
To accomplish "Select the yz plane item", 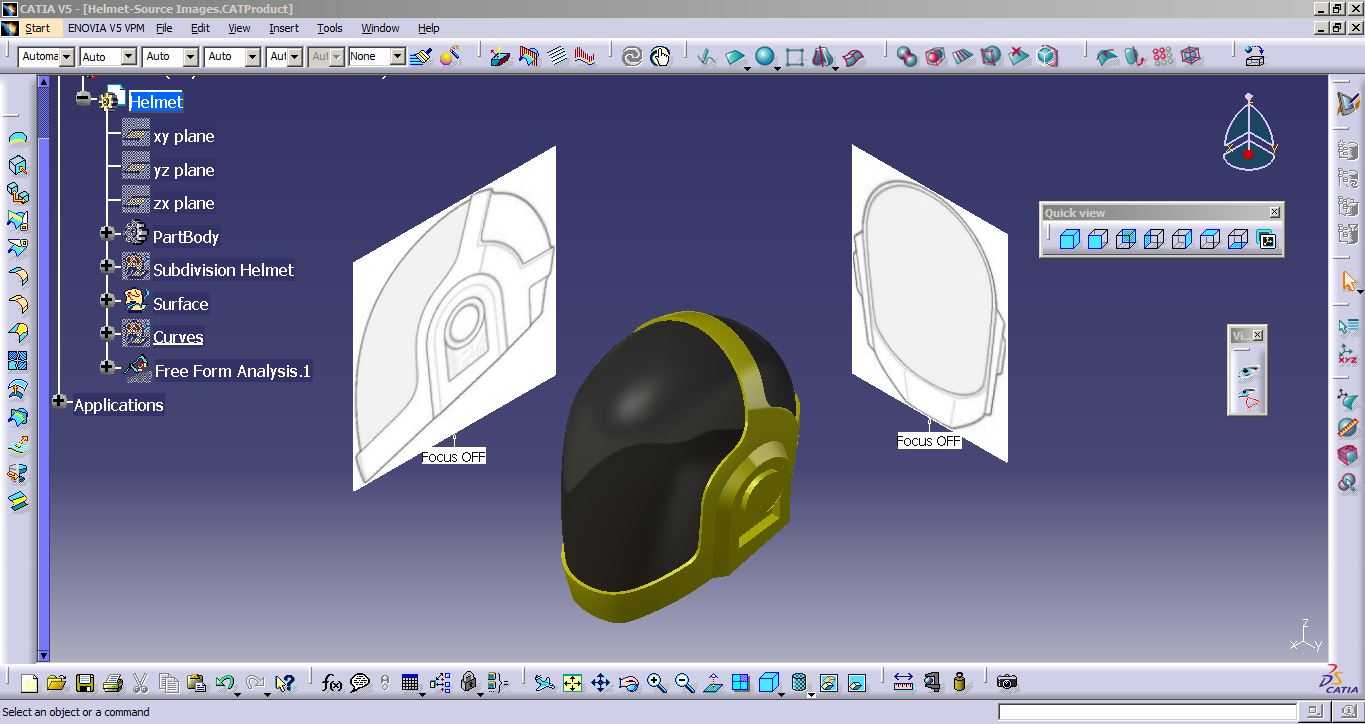I will coord(184,170).
